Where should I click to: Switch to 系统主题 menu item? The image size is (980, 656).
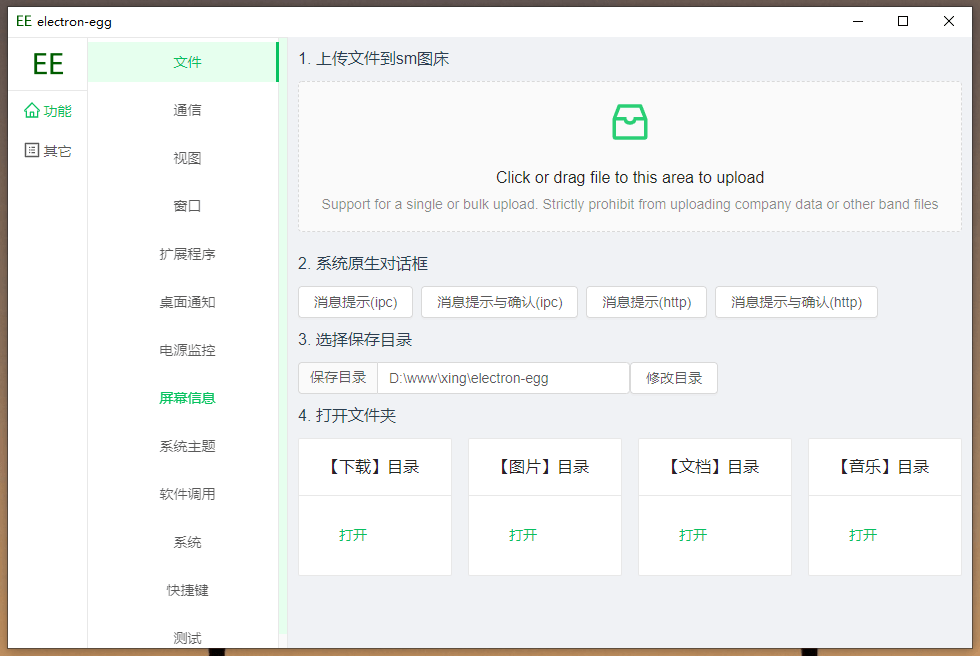click(x=187, y=446)
